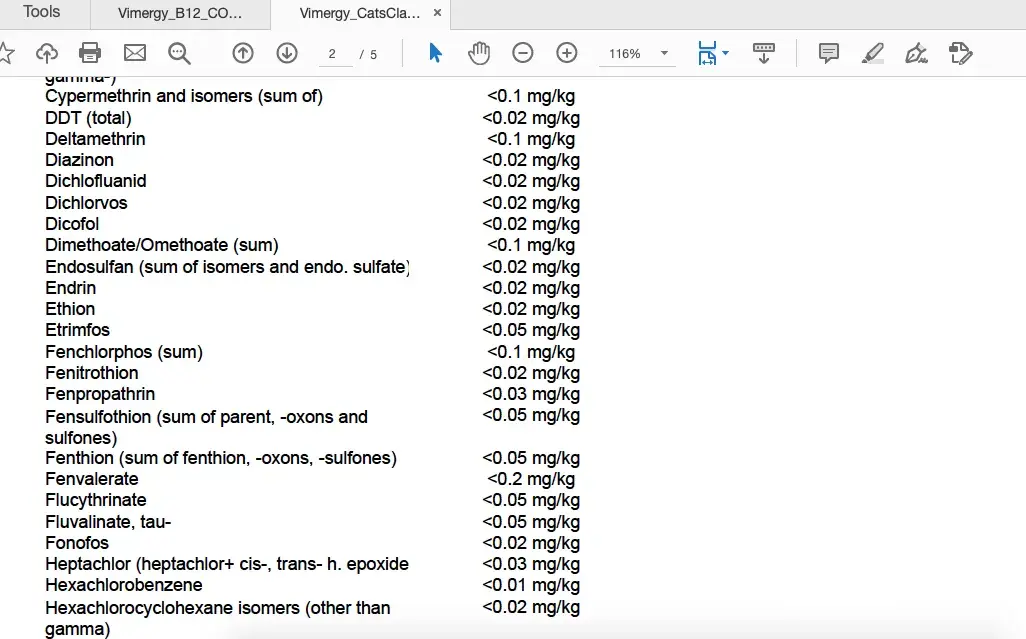Expand the fit page options dropdown

coord(725,53)
